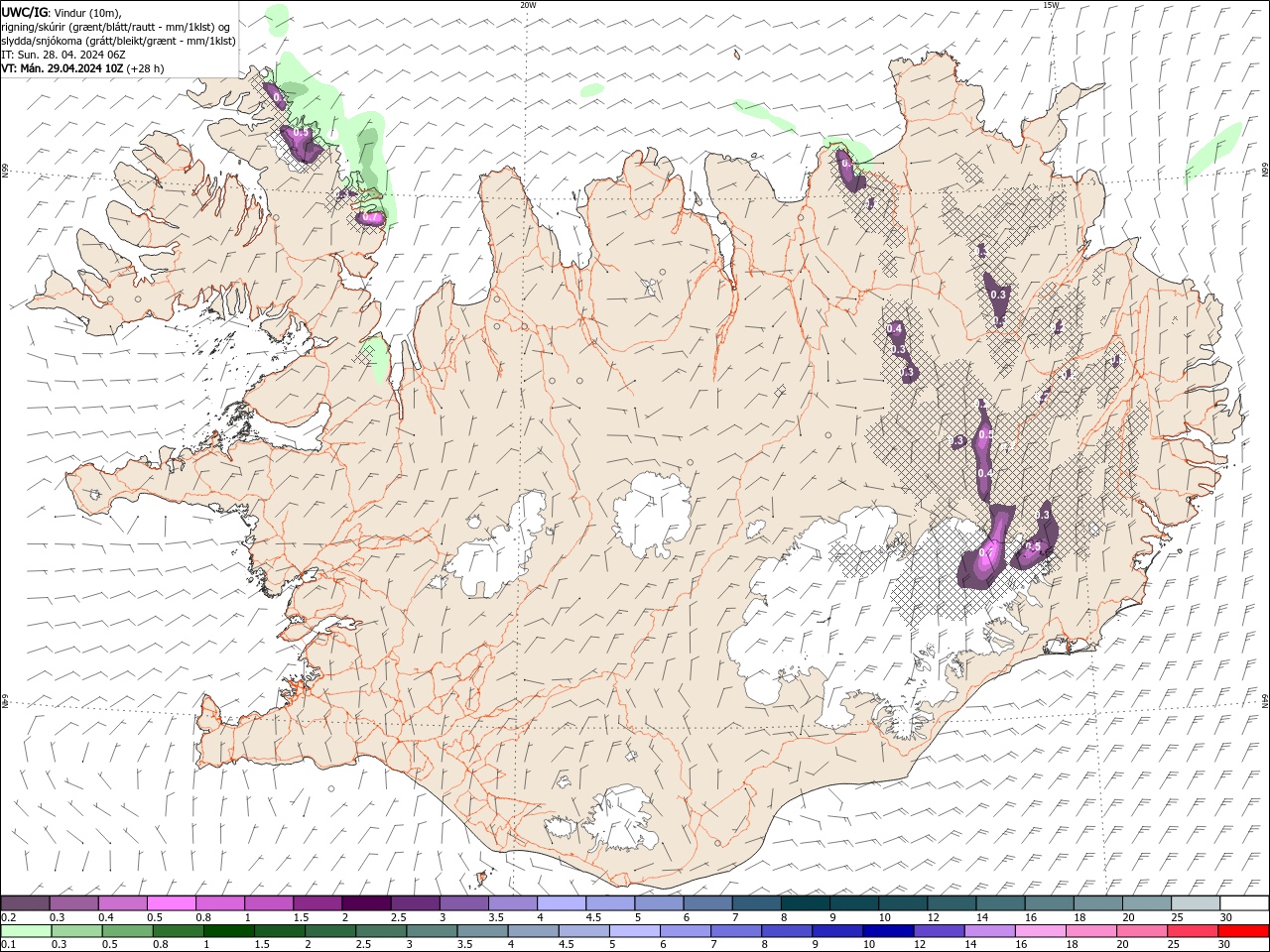
Task: Click the purple swatch labeled 12 in lower legend
Action: coord(938,930)
